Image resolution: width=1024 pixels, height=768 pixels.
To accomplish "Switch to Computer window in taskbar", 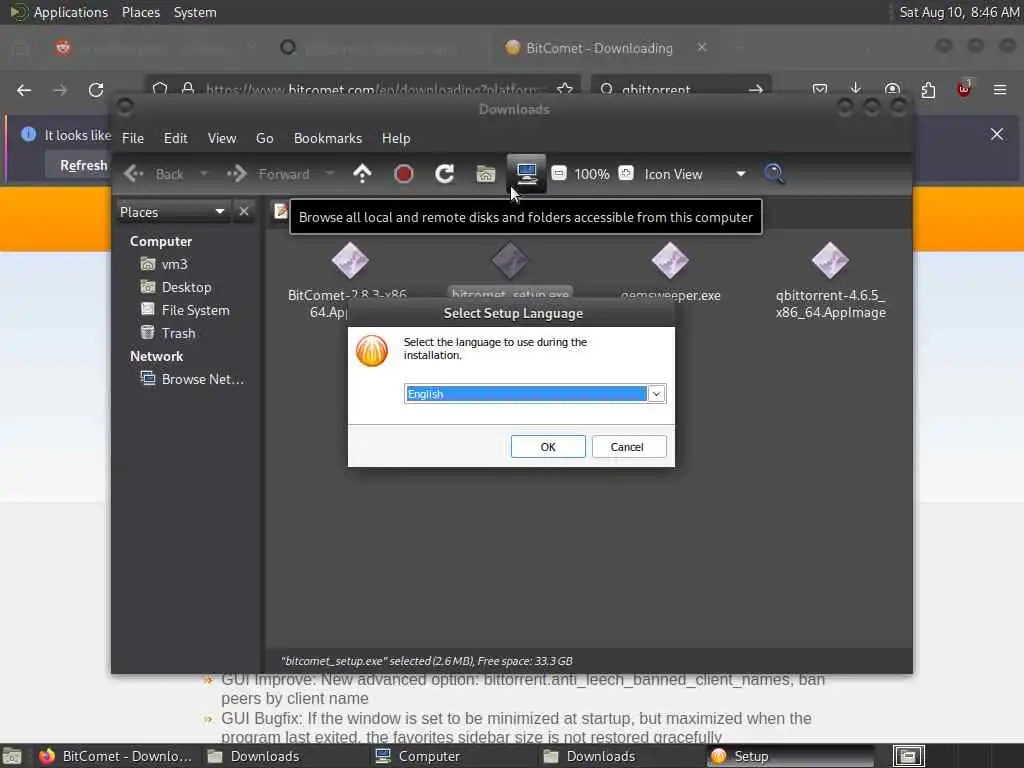I will pyautogui.click(x=454, y=756).
